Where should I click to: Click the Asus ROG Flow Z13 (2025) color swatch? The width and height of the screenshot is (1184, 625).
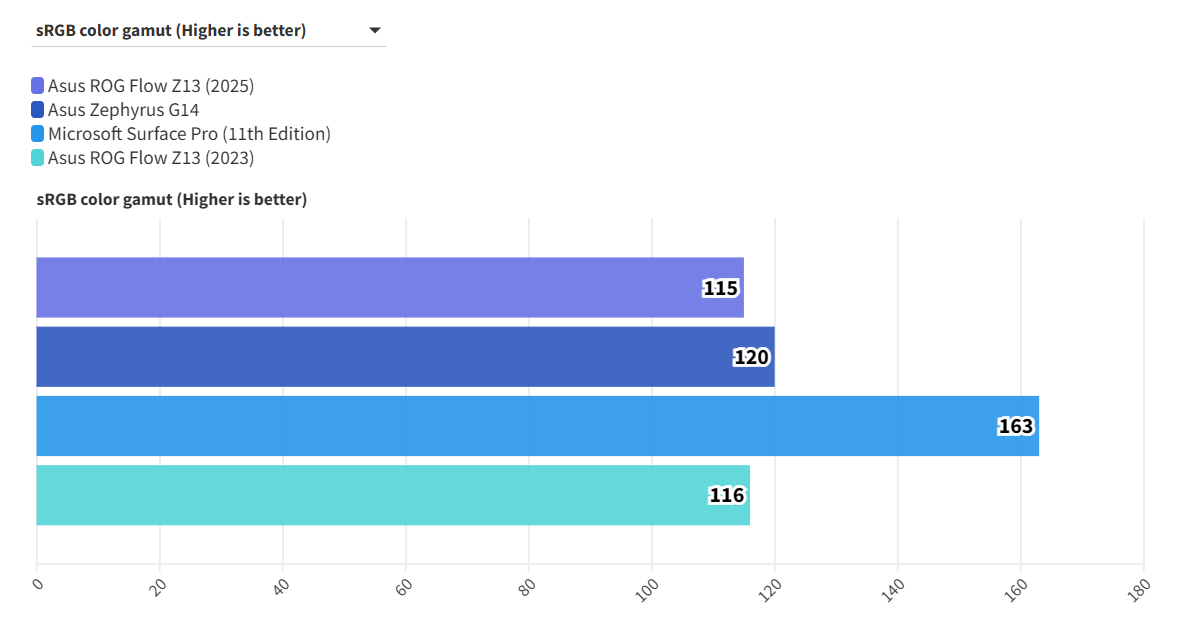38,86
